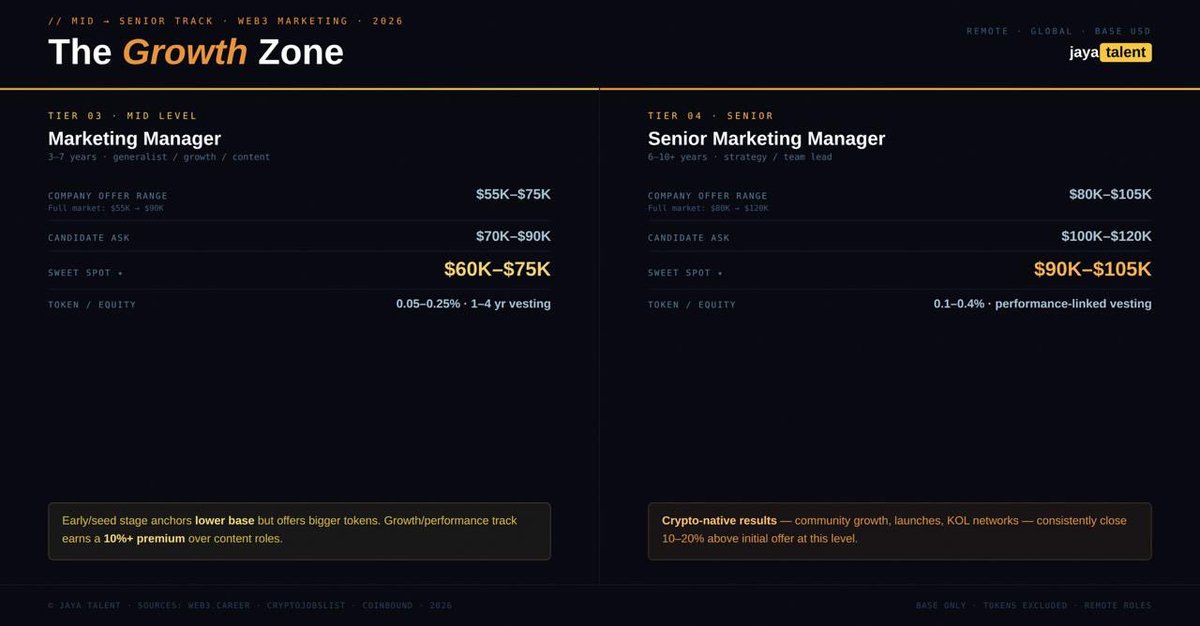Click the jaya talent logo
This screenshot has width=1200, height=626.
tap(1110, 53)
